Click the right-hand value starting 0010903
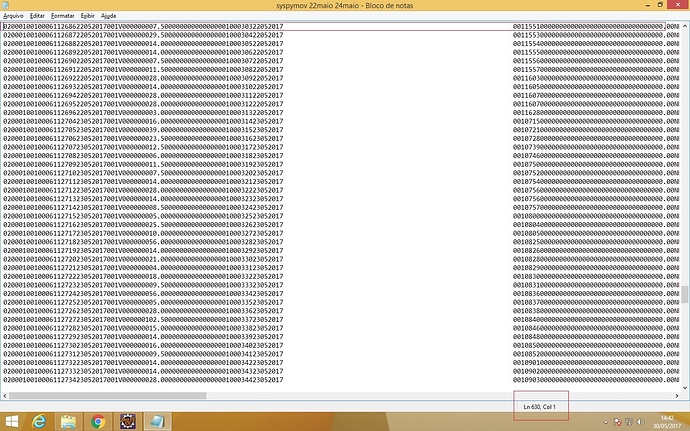The width and height of the screenshot is (690, 431). coord(596,380)
